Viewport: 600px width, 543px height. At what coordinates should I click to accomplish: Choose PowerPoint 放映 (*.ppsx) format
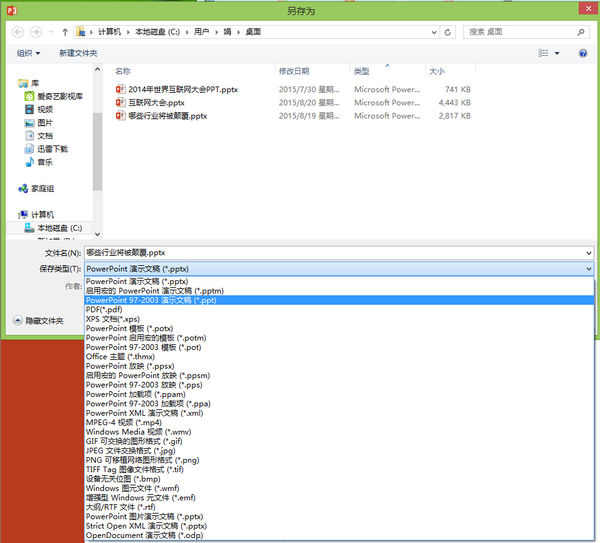(x=339, y=366)
